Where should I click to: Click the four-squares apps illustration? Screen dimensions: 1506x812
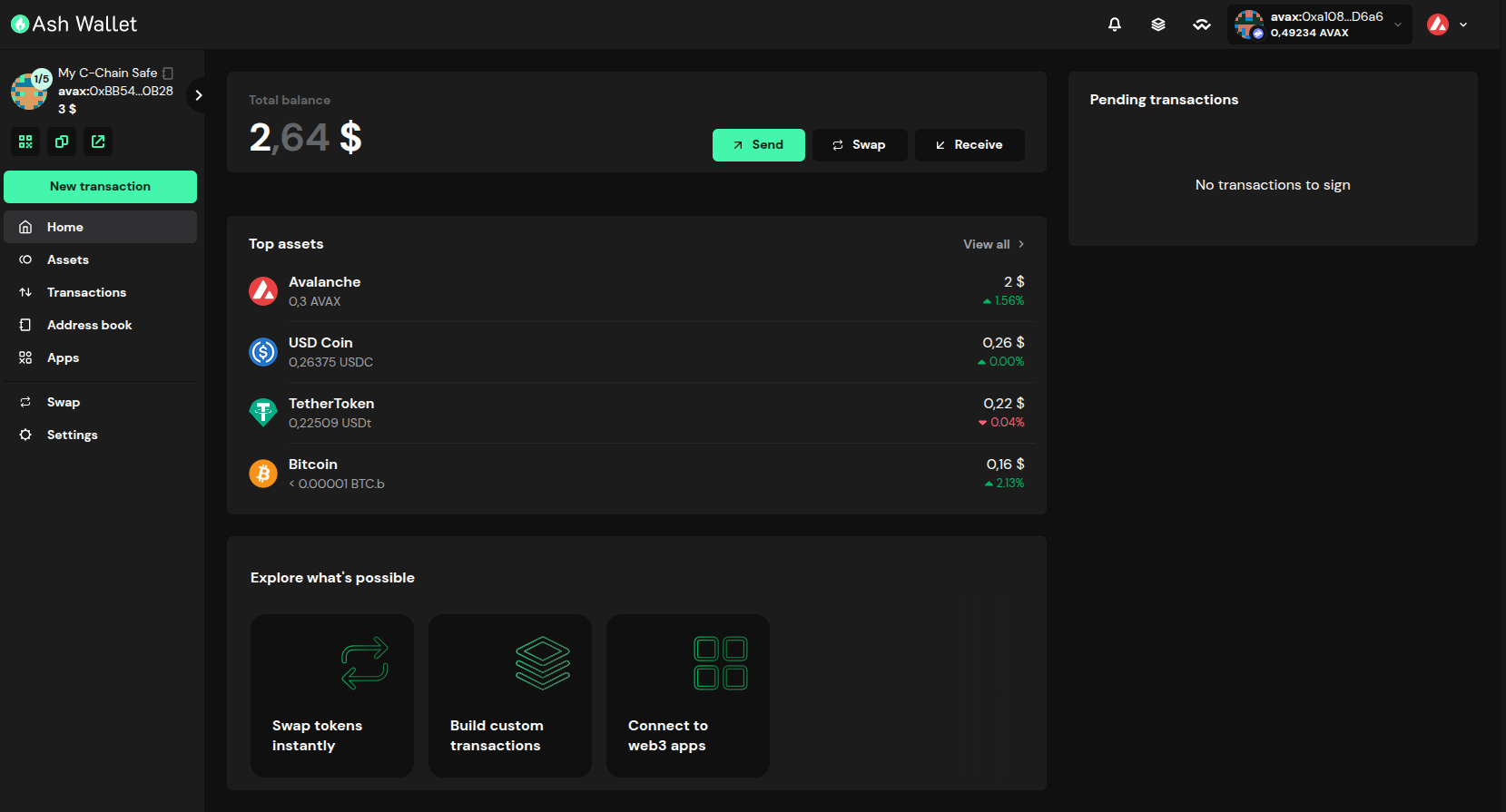(x=721, y=663)
